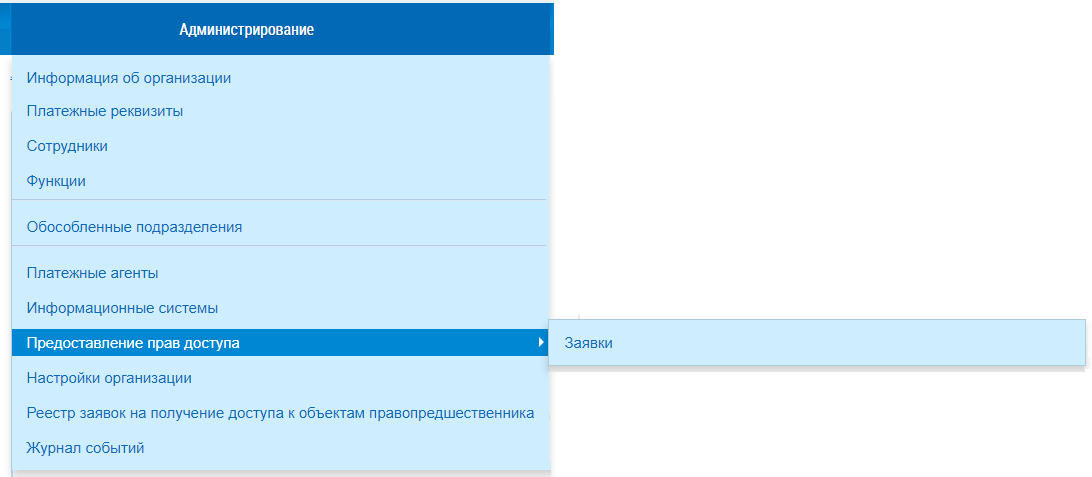The image size is (1092, 477).
Task: Click Предоставление прав доступа item
Action: tap(280, 343)
